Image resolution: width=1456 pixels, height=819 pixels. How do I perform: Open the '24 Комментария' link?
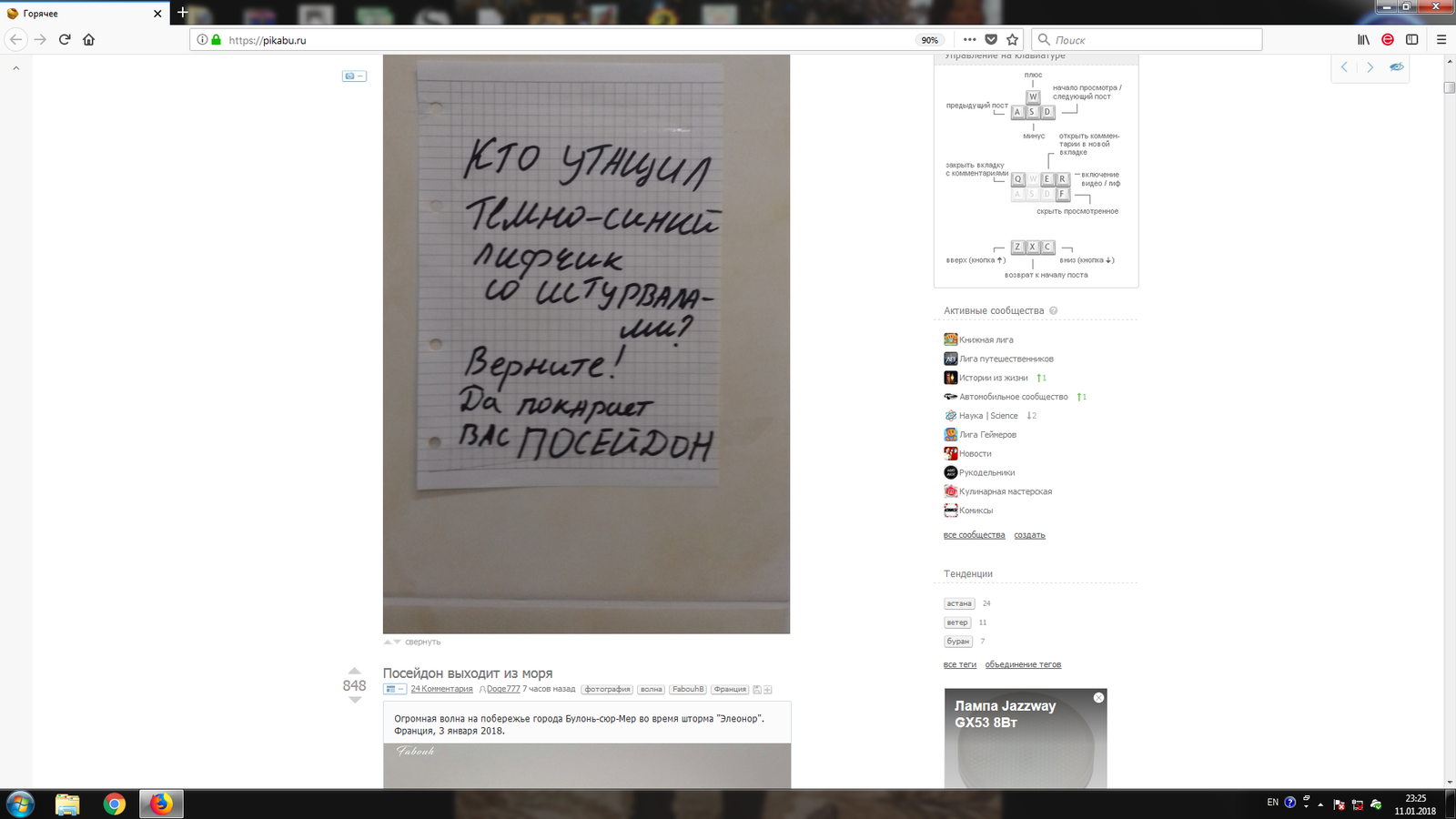pyautogui.click(x=441, y=690)
